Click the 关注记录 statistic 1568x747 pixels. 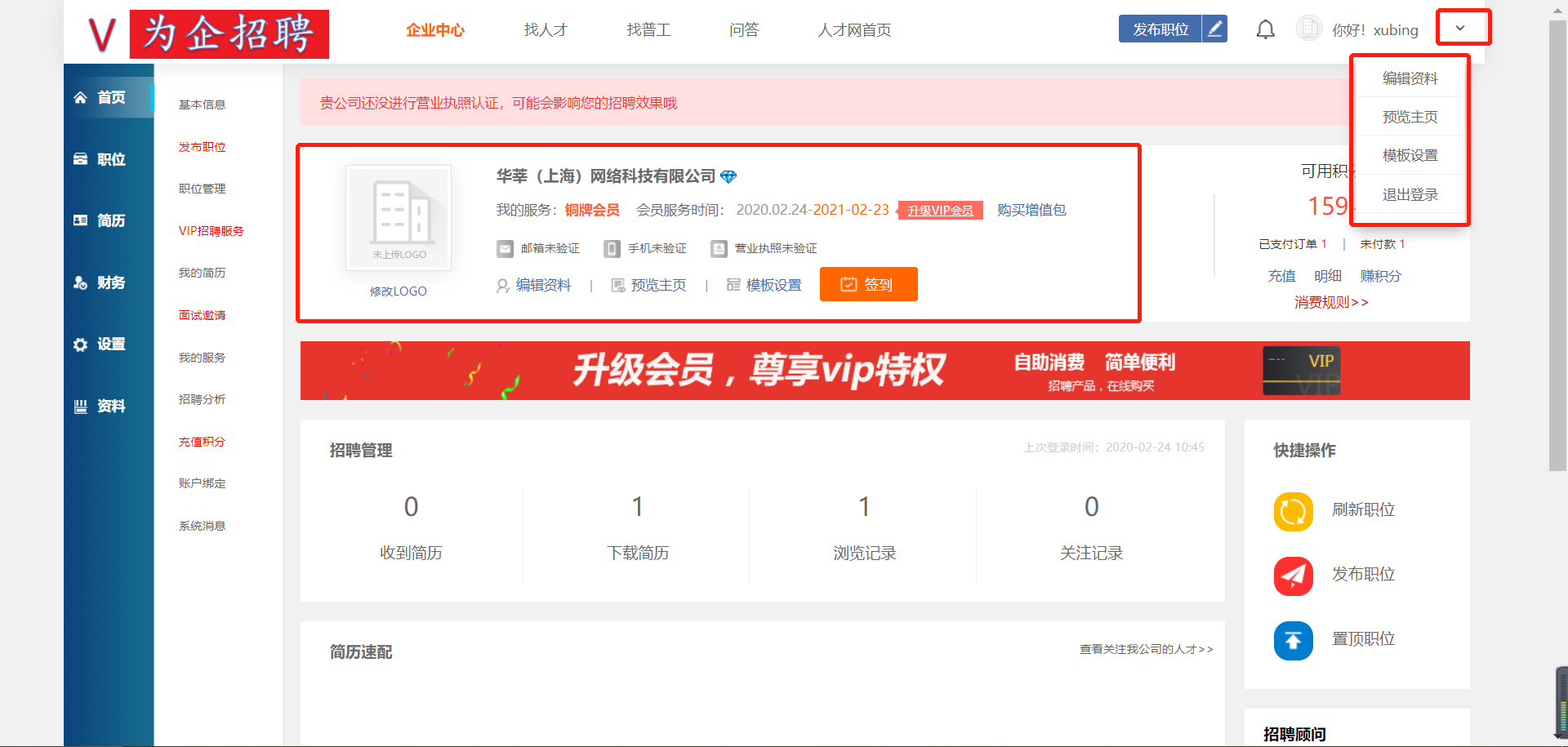tap(1092, 528)
